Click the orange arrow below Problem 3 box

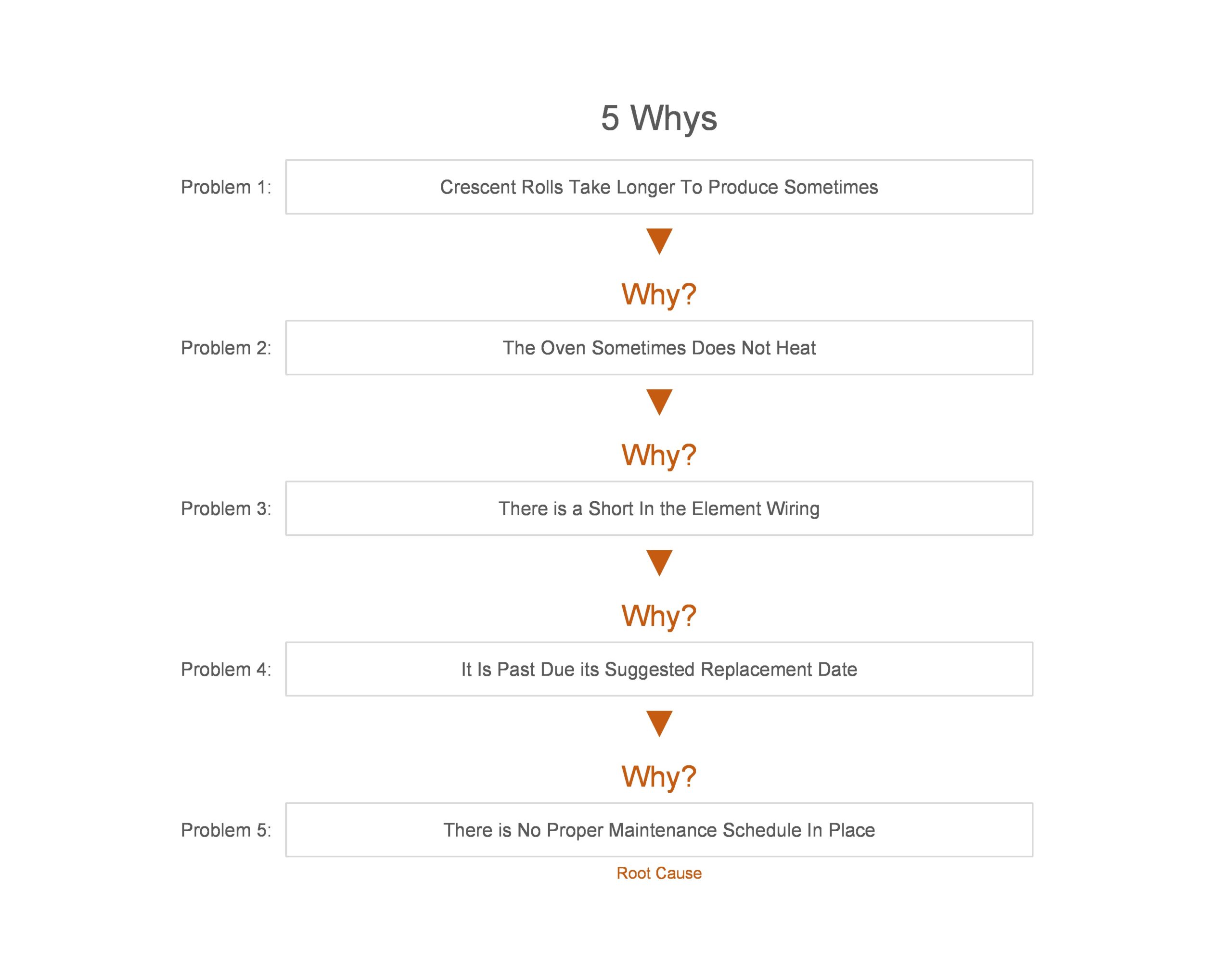point(659,563)
